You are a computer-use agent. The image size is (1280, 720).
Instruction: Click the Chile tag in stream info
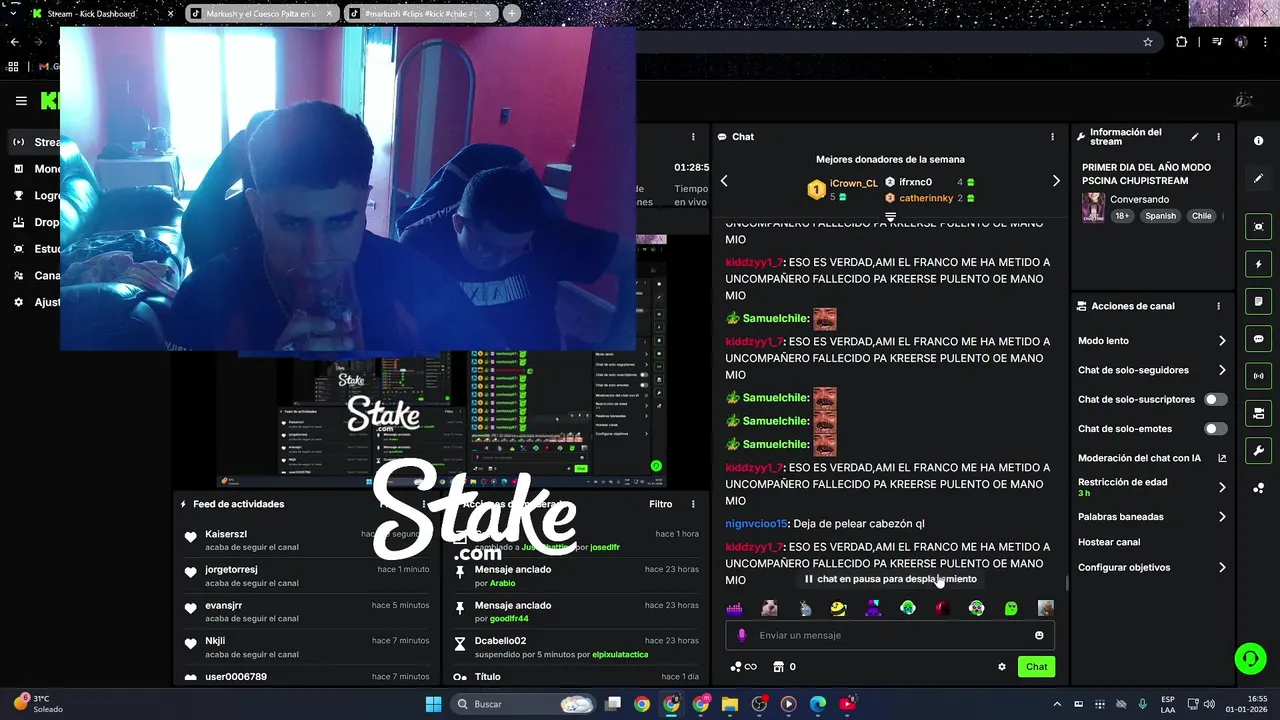[x=1201, y=216]
